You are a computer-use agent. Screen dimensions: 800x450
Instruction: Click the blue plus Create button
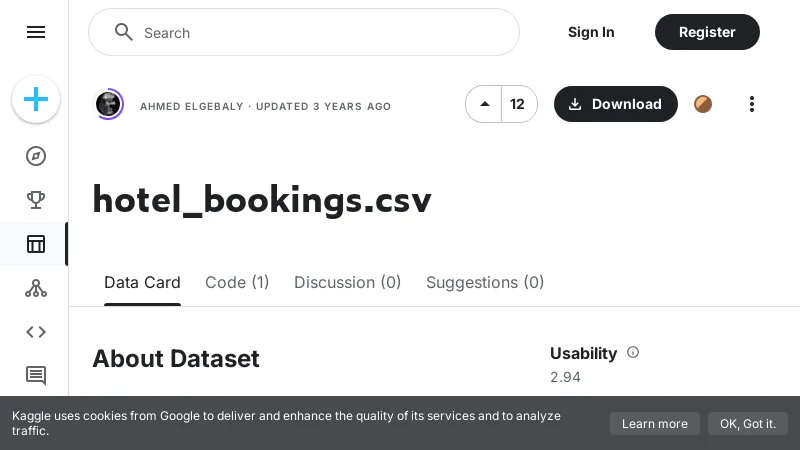36,99
